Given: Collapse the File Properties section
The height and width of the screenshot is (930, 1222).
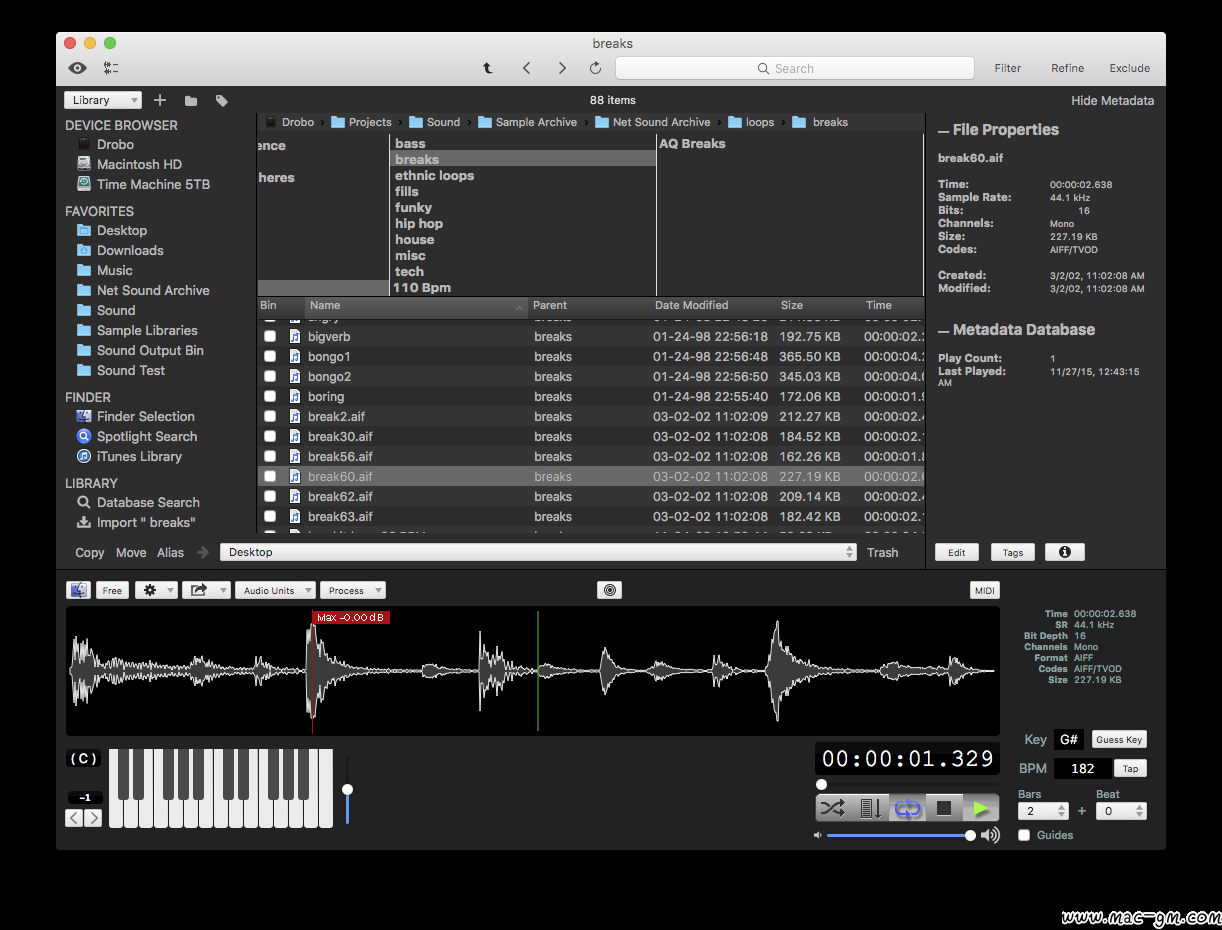Looking at the screenshot, I should pos(944,130).
